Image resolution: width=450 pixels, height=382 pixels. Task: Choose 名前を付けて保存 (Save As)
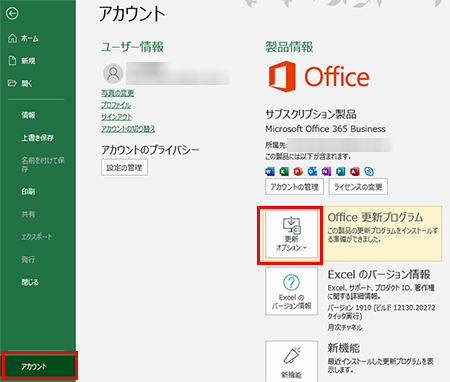coord(43,164)
